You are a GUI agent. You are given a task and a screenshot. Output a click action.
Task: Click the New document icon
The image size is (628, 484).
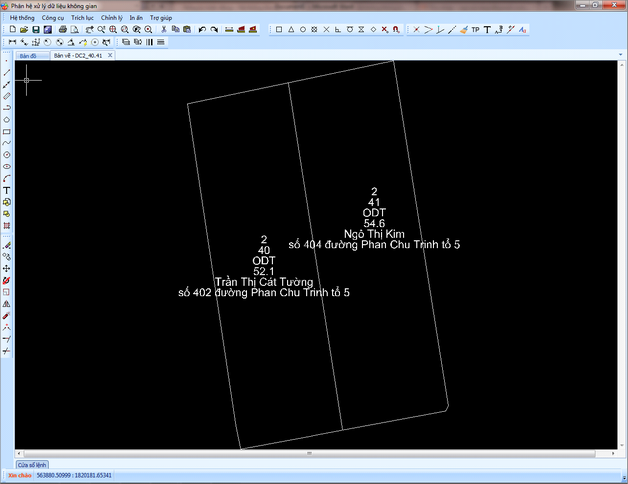tap(11, 30)
